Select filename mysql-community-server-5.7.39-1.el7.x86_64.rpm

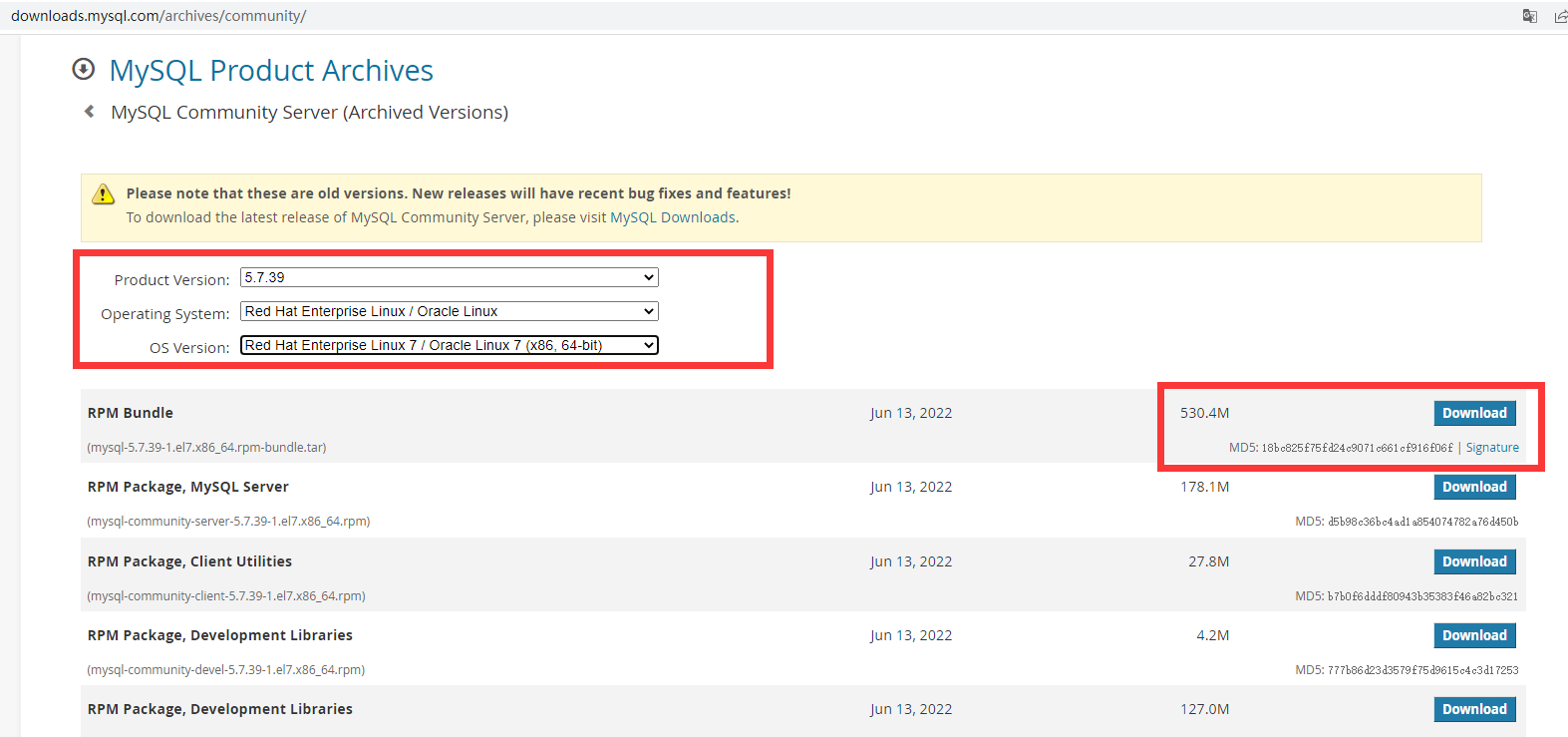point(228,522)
